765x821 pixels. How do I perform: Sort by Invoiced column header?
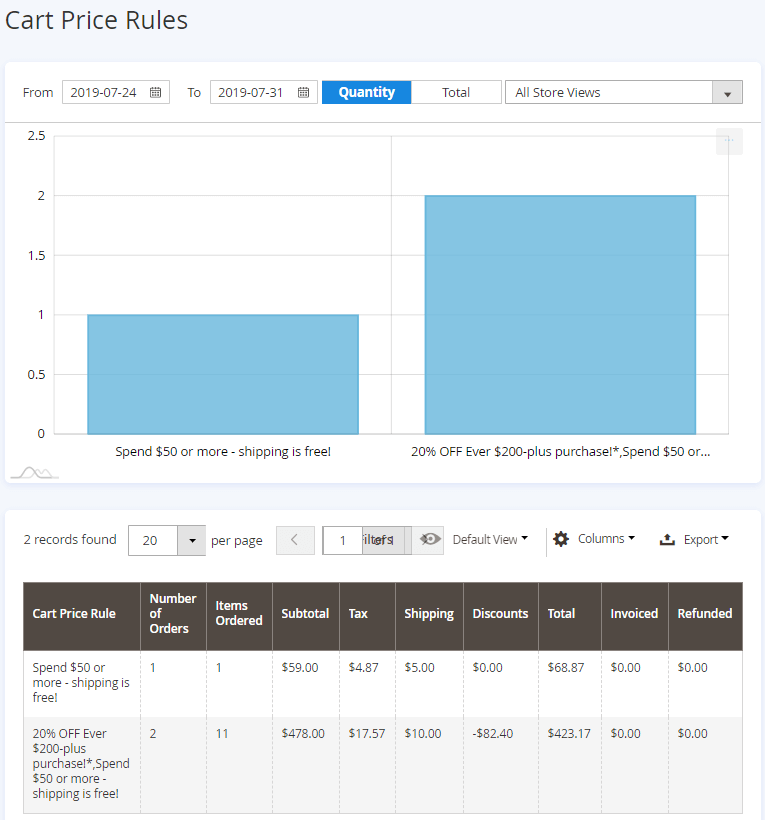pyautogui.click(x=635, y=614)
